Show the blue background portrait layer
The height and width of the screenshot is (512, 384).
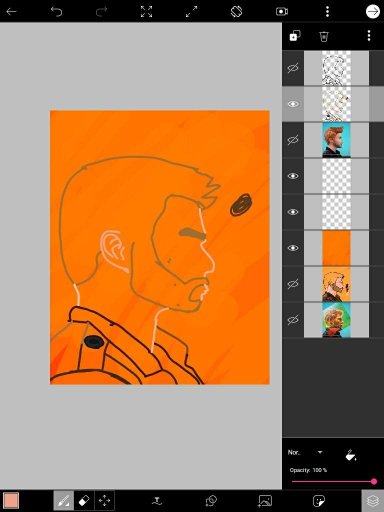coord(293,140)
